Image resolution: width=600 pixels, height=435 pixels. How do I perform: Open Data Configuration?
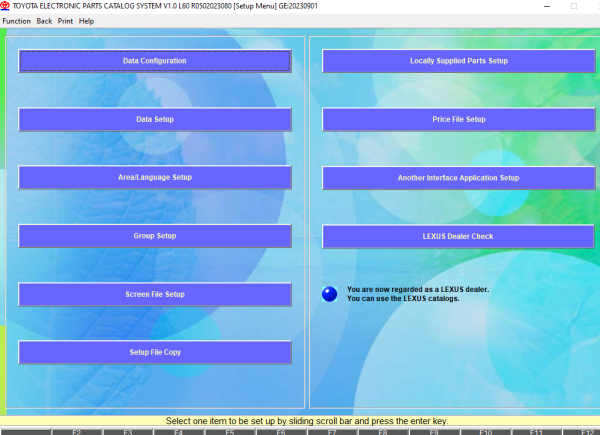[x=155, y=61]
